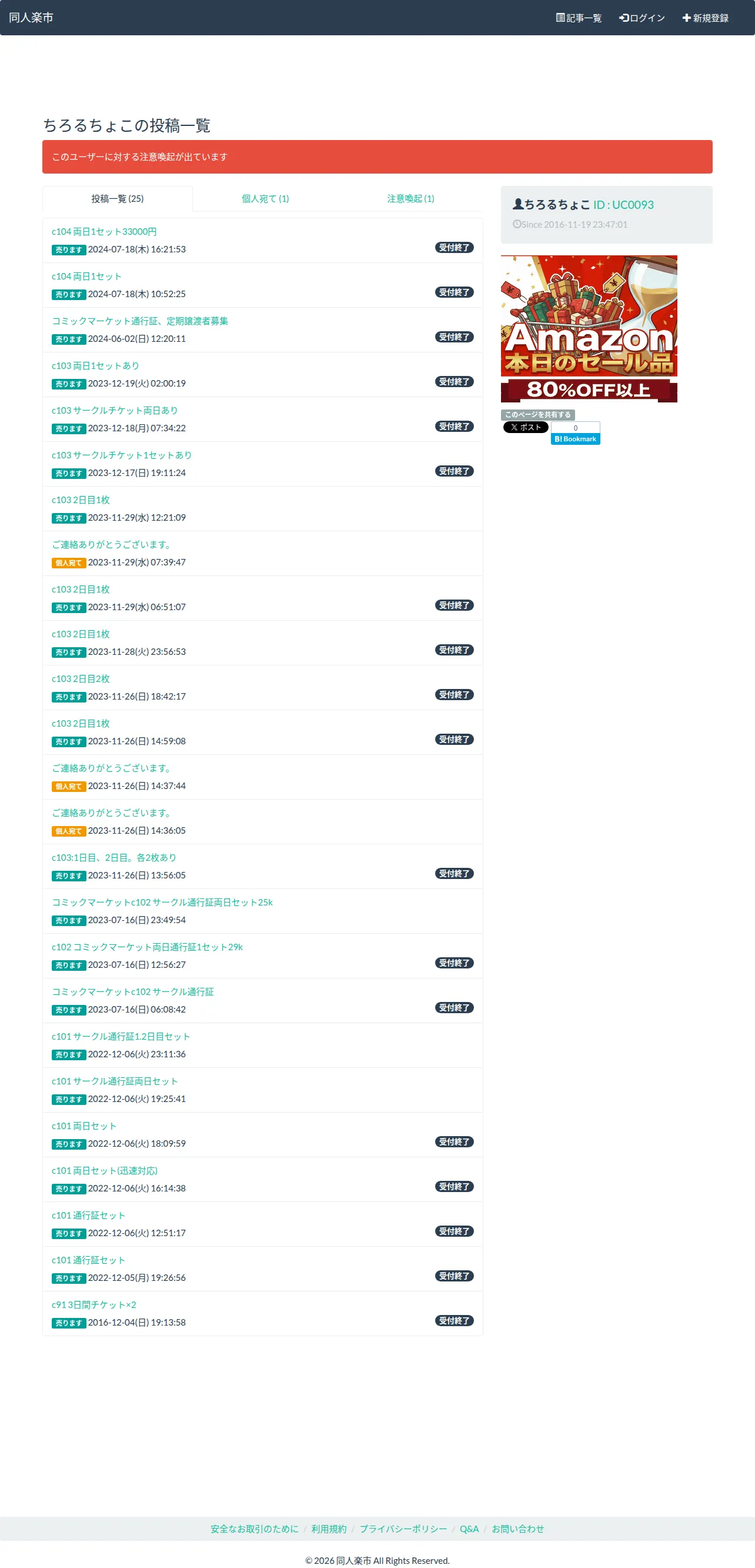Click the 受付終了 badge on c91 3日間チケット×2
Viewport: 755px width, 1568px height.
(x=455, y=1320)
